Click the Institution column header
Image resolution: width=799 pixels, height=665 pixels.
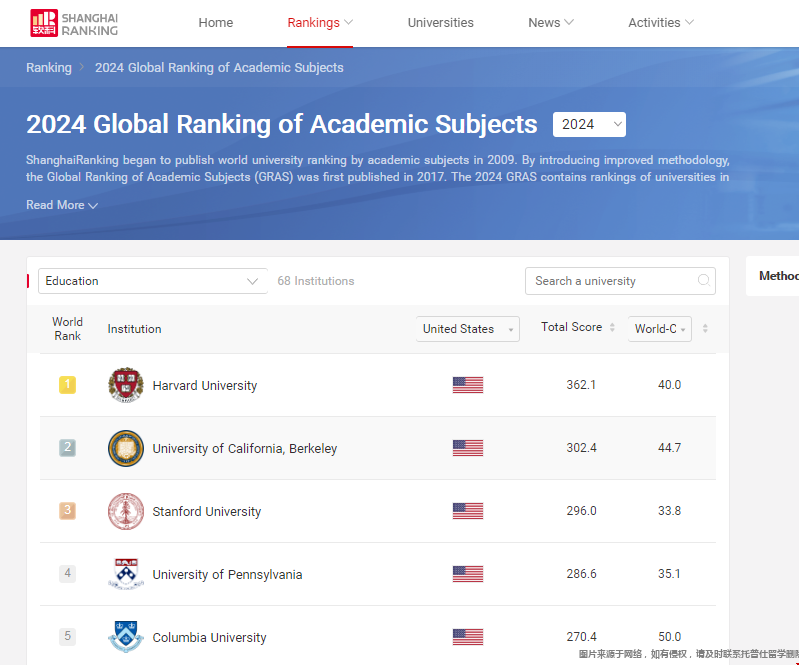click(134, 329)
